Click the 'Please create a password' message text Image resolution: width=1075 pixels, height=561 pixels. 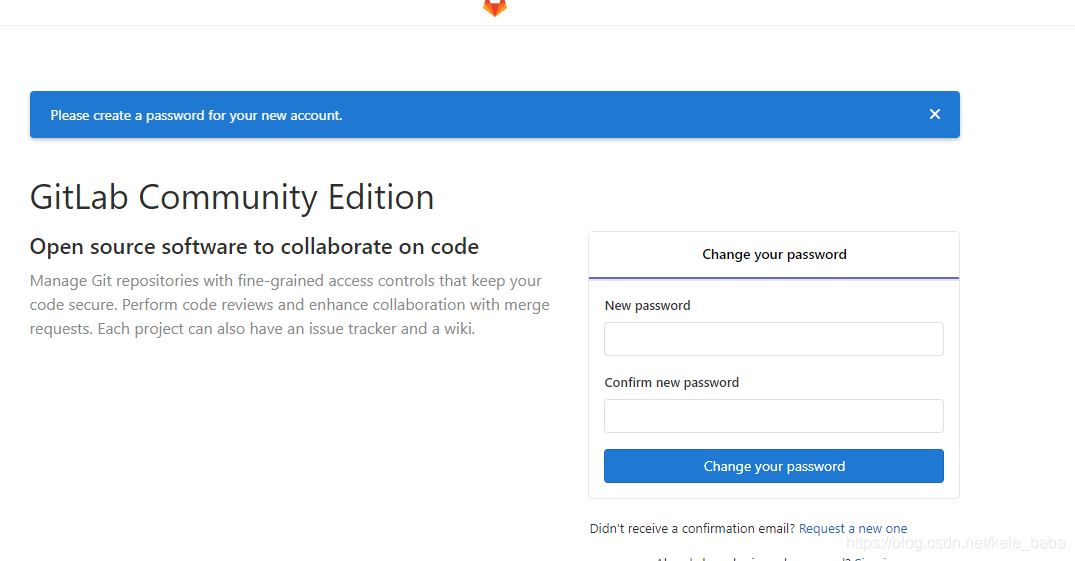[196, 115]
